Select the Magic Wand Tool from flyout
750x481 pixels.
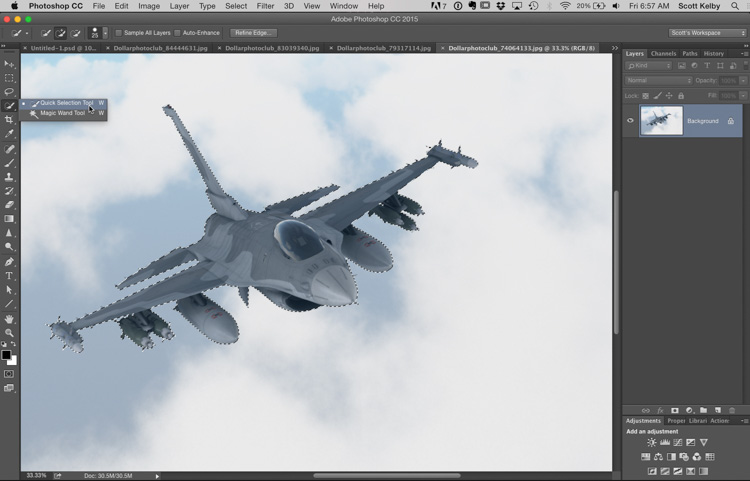(62, 113)
